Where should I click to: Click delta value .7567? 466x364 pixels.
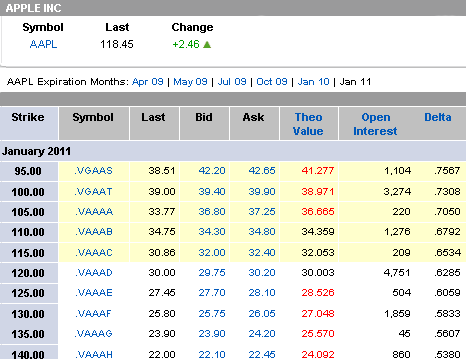click(447, 171)
